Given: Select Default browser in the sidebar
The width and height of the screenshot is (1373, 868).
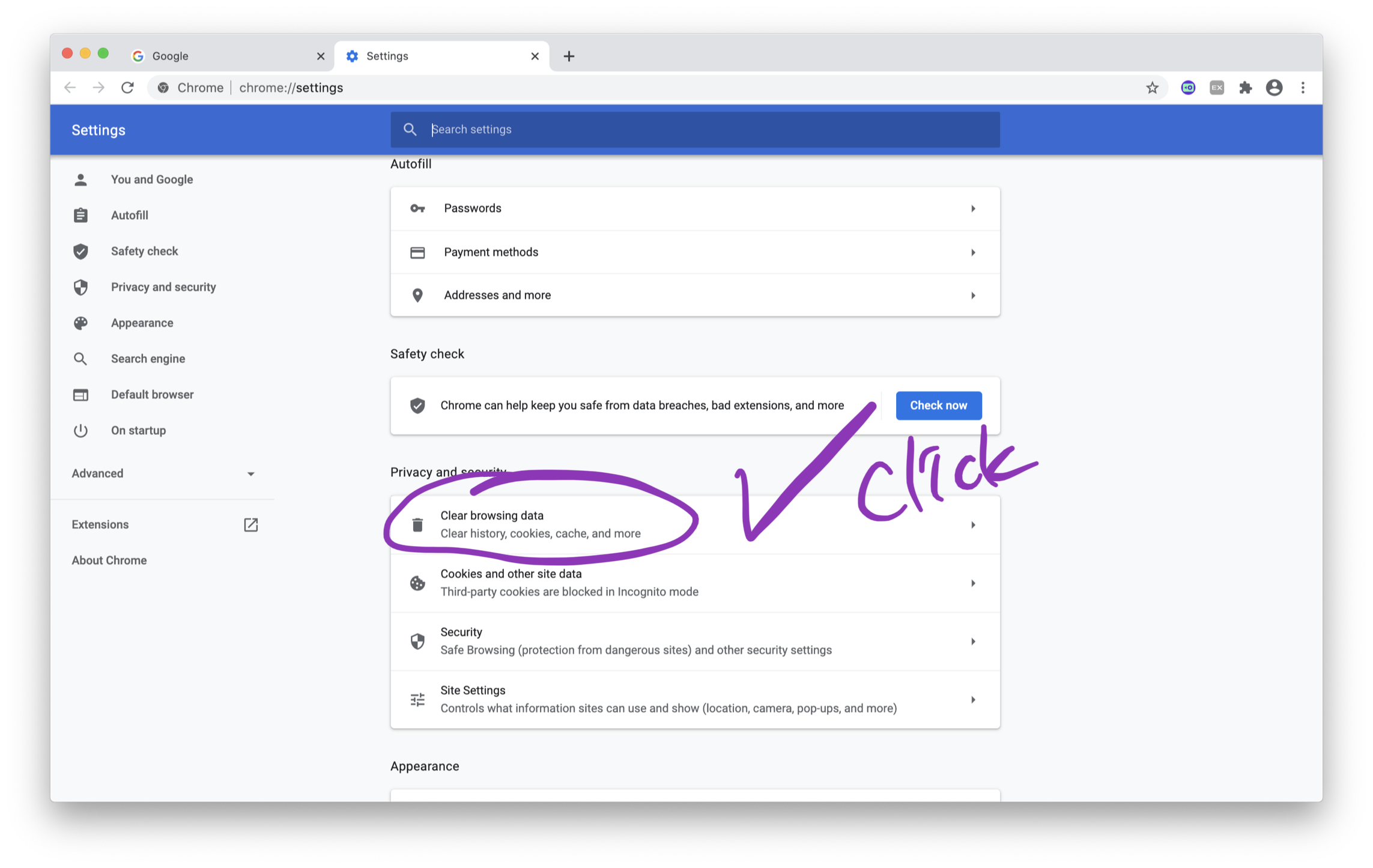Looking at the screenshot, I should [152, 395].
